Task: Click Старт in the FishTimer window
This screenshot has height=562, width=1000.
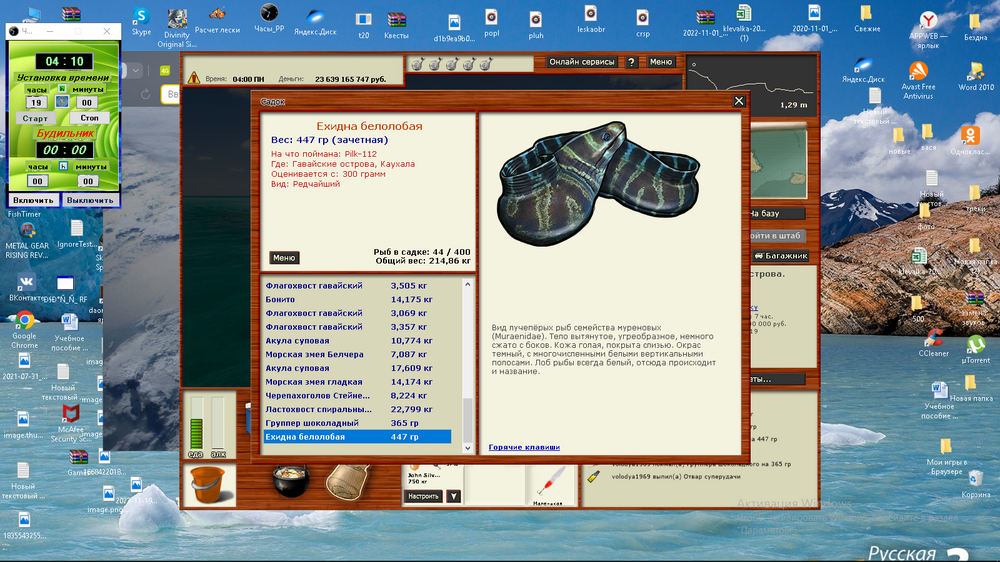Action: (35, 118)
